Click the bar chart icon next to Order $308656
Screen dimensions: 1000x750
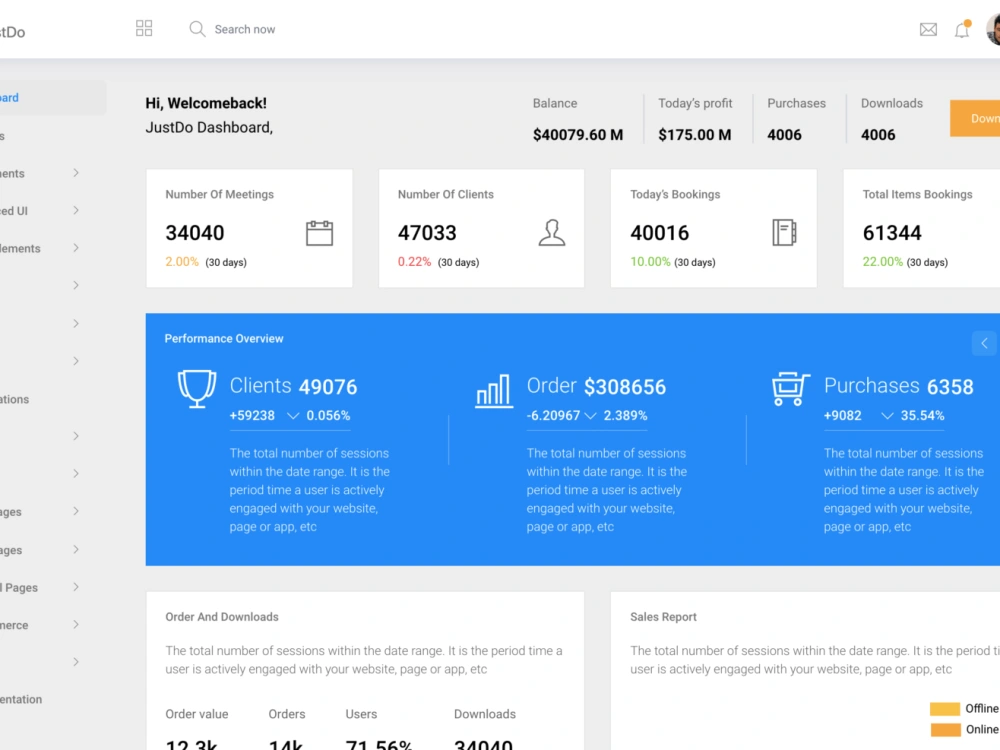tap(493, 392)
